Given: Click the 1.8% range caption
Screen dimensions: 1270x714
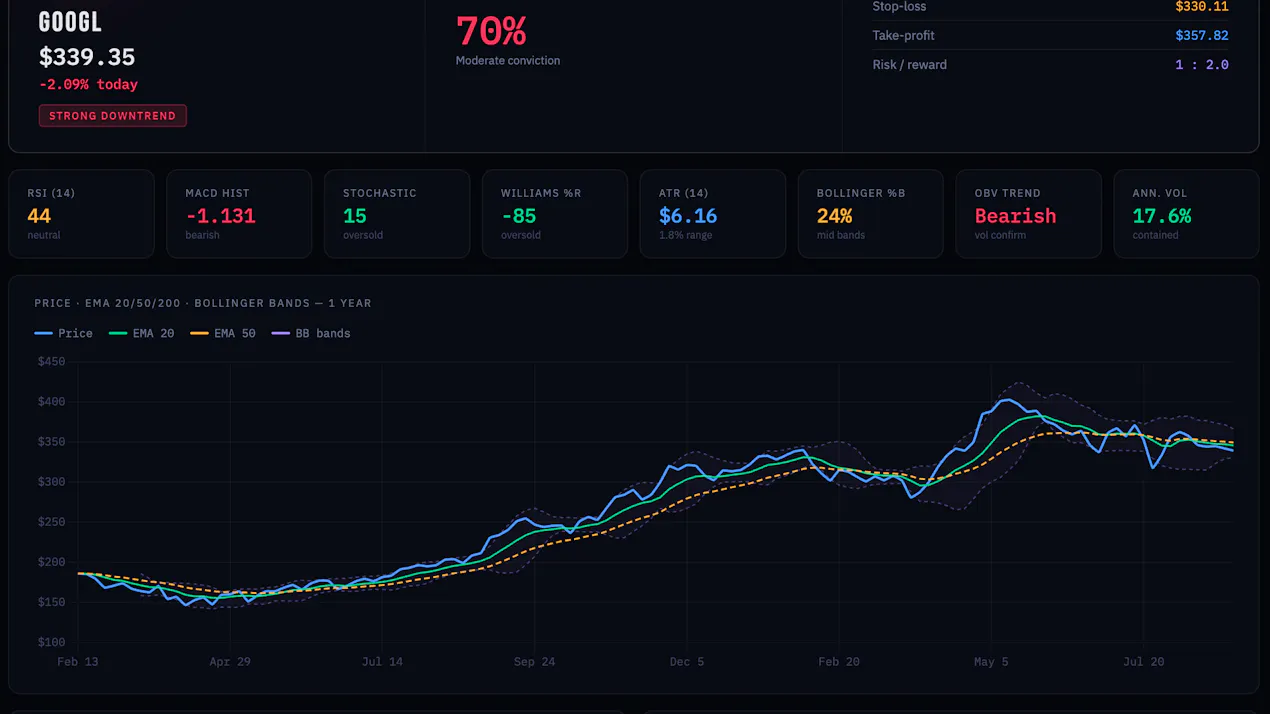Looking at the screenshot, I should [x=685, y=236].
